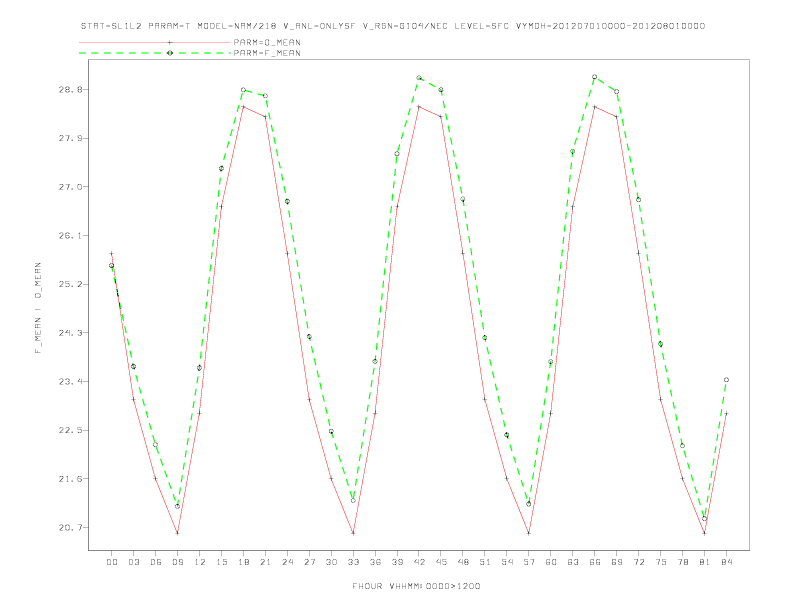Image resolution: width=792 pixels, height=612 pixels.
Task: Click the x-axis tick label 39
Action: point(398,562)
